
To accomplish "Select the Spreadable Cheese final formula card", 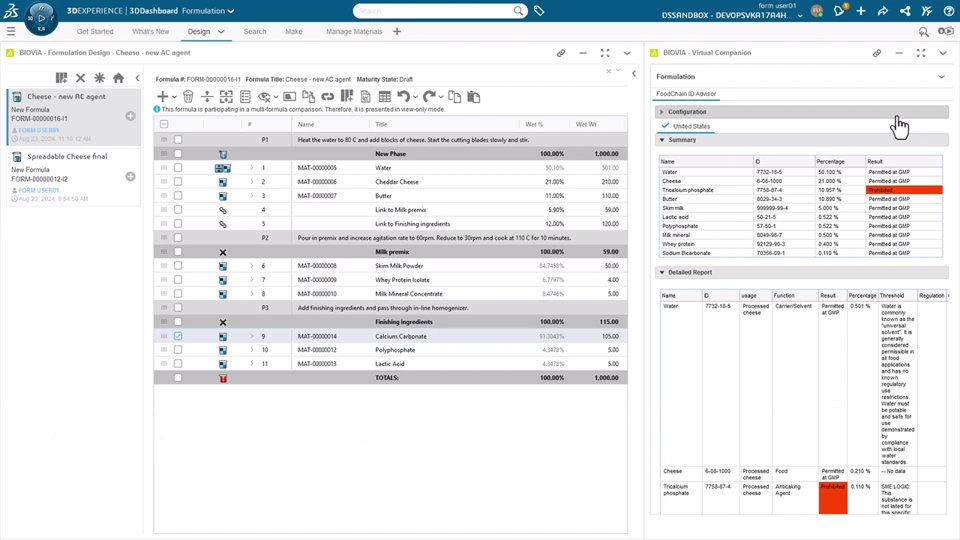I will (x=73, y=177).
